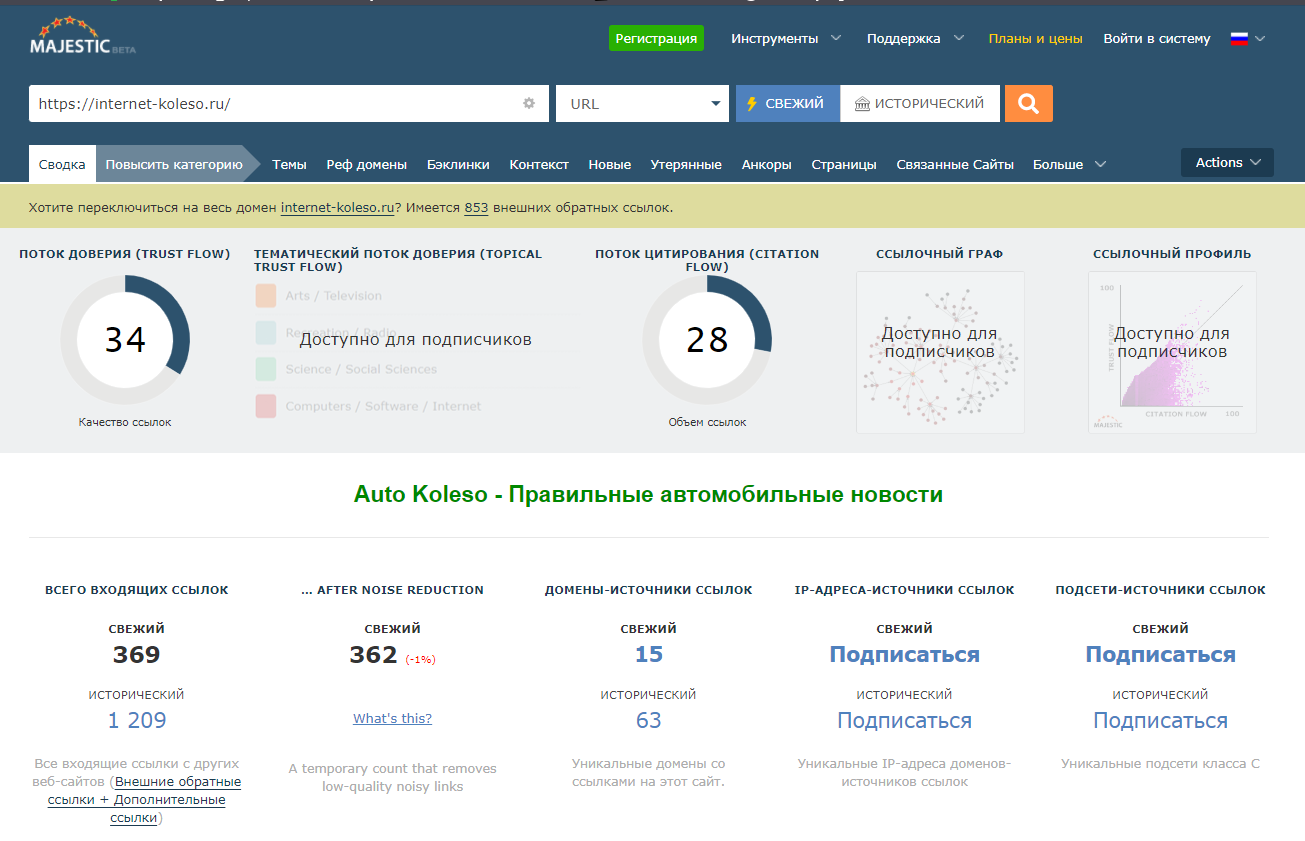This screenshot has width=1305, height=841.
Task: Click the Auto Koleso page title
Action: pos(648,494)
